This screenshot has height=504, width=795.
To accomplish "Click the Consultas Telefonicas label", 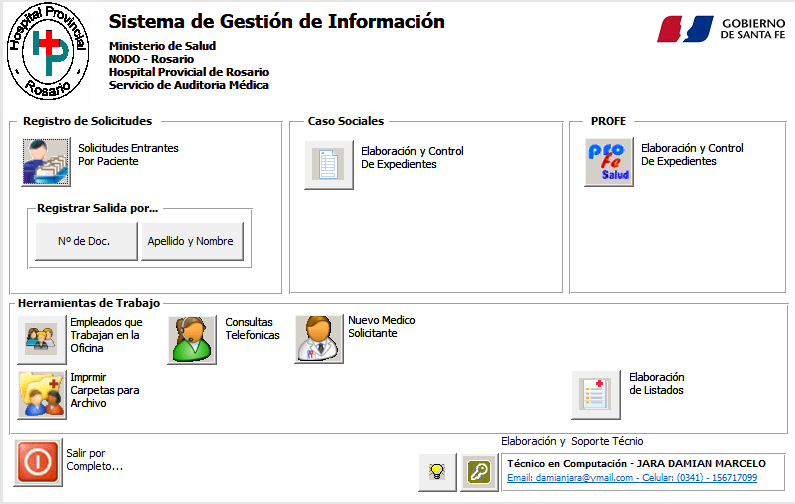I will coord(252,329).
